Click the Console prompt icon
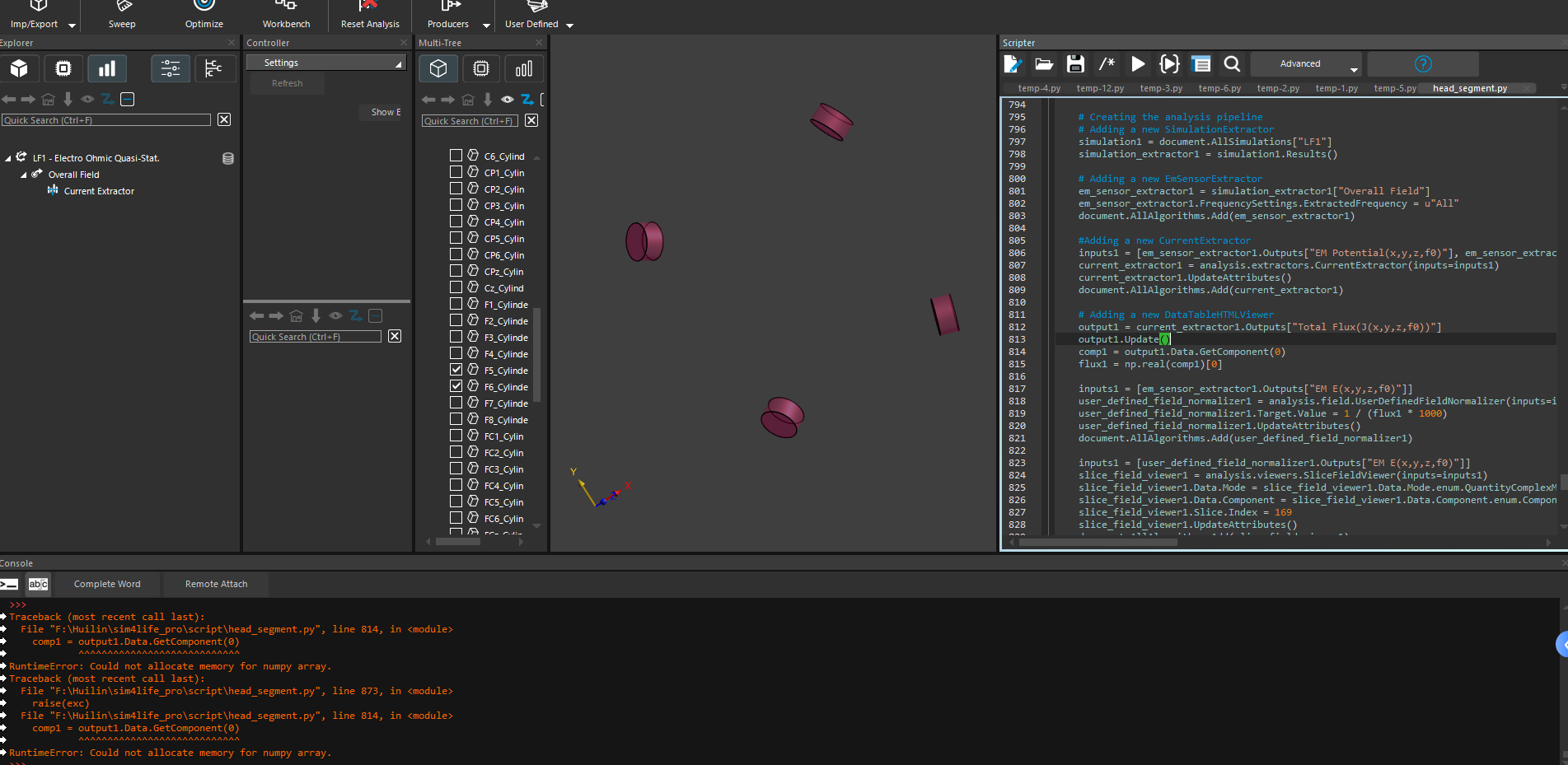The width and height of the screenshot is (1568, 765). tap(9, 584)
